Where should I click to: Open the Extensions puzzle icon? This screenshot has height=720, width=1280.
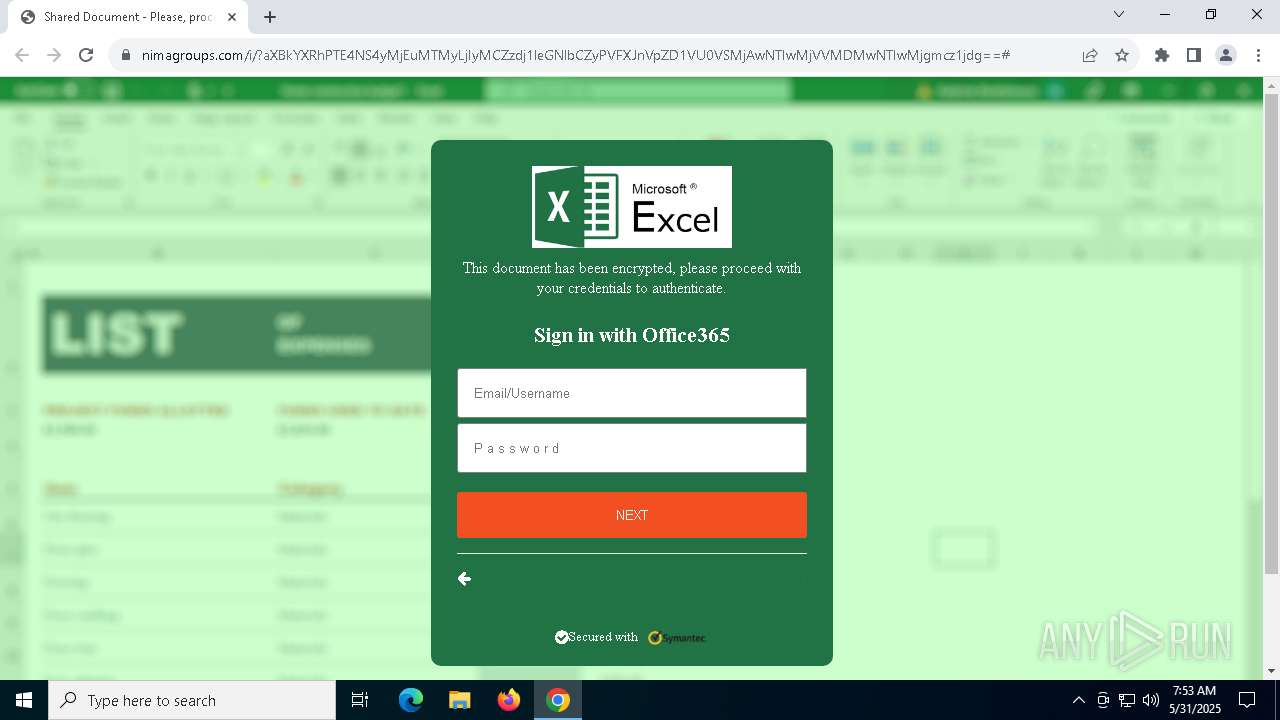point(1162,55)
